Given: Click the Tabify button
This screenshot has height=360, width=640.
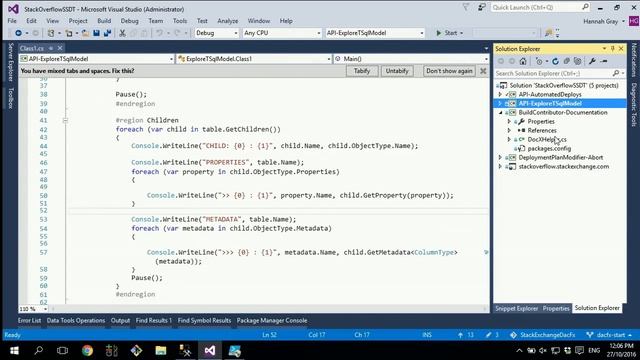Looking at the screenshot, I should pos(362,71).
